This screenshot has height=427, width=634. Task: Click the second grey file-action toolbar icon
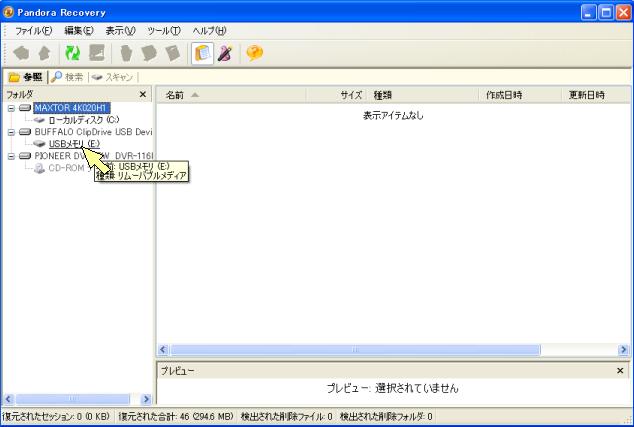click(x=149, y=53)
